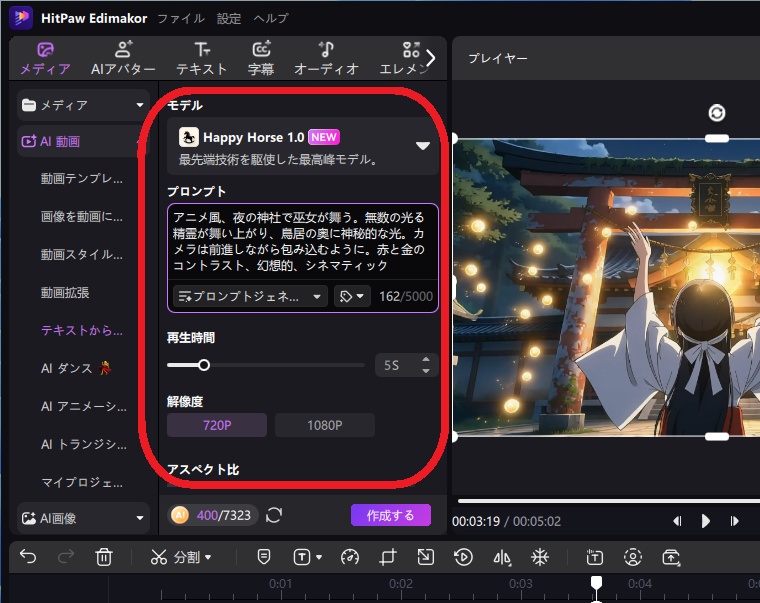Image resolution: width=760 pixels, height=603 pixels.
Task: Select 720P resolution
Action: pyautogui.click(x=217, y=425)
